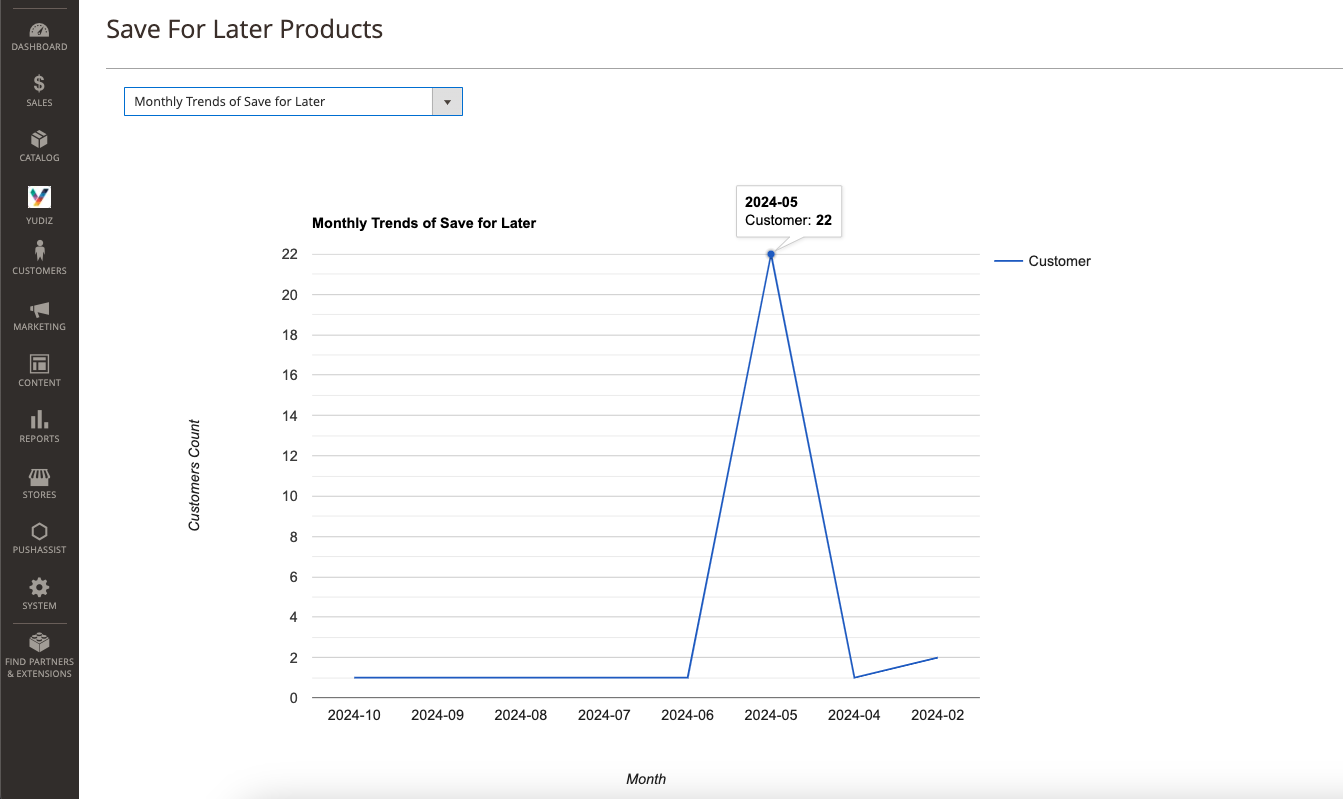
Task: Open the Dashboard gauge icon
Action: click(39, 31)
